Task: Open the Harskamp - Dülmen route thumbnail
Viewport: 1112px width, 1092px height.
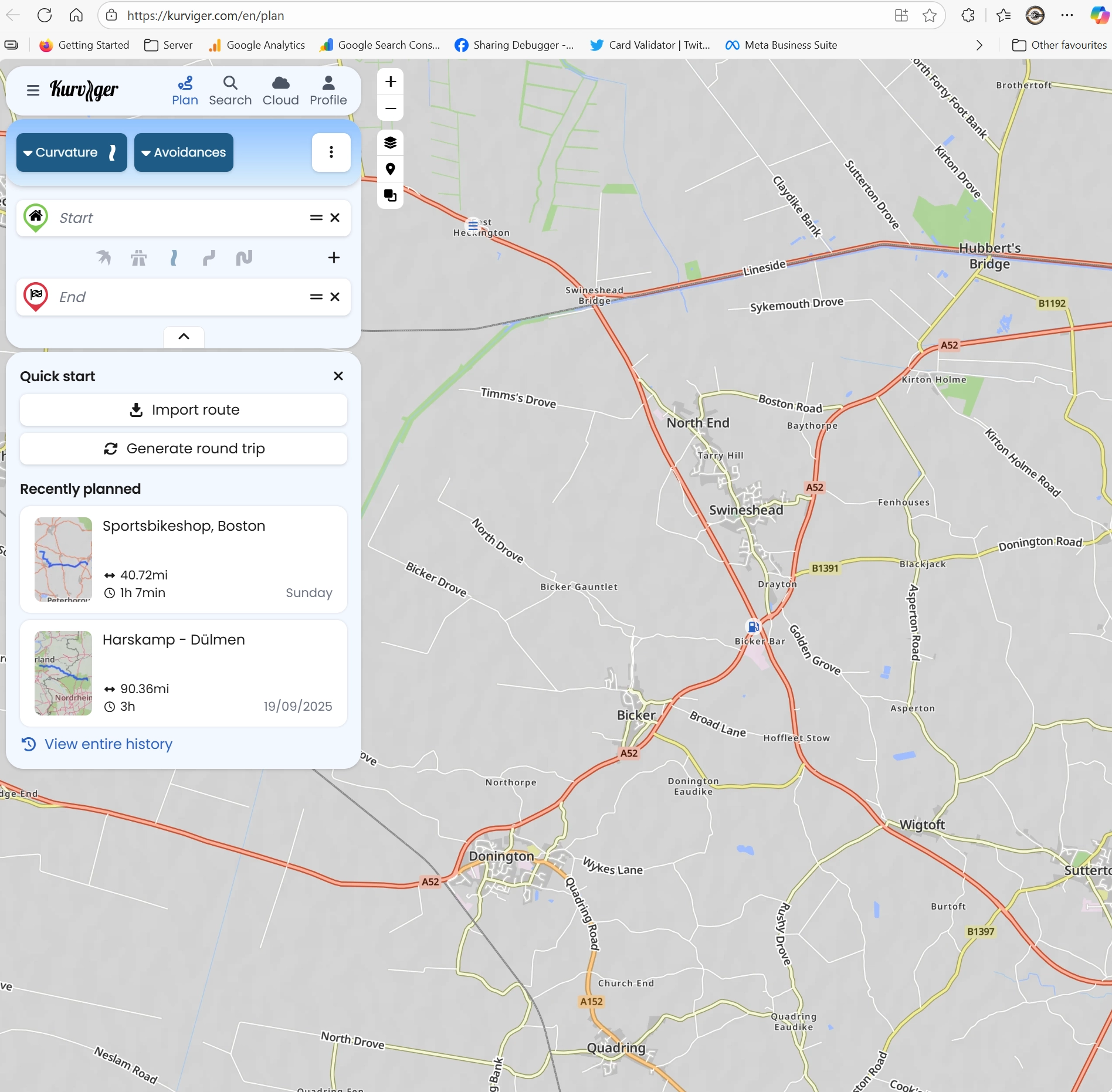Action: (63, 673)
